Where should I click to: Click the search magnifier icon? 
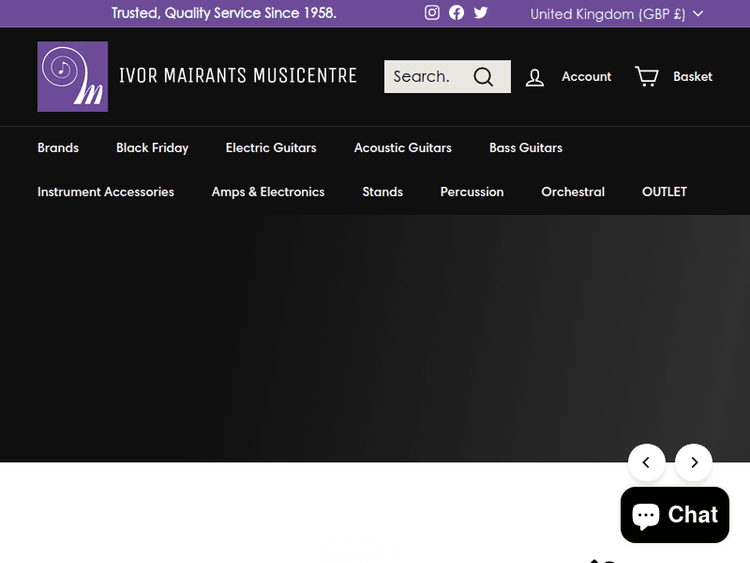484,77
